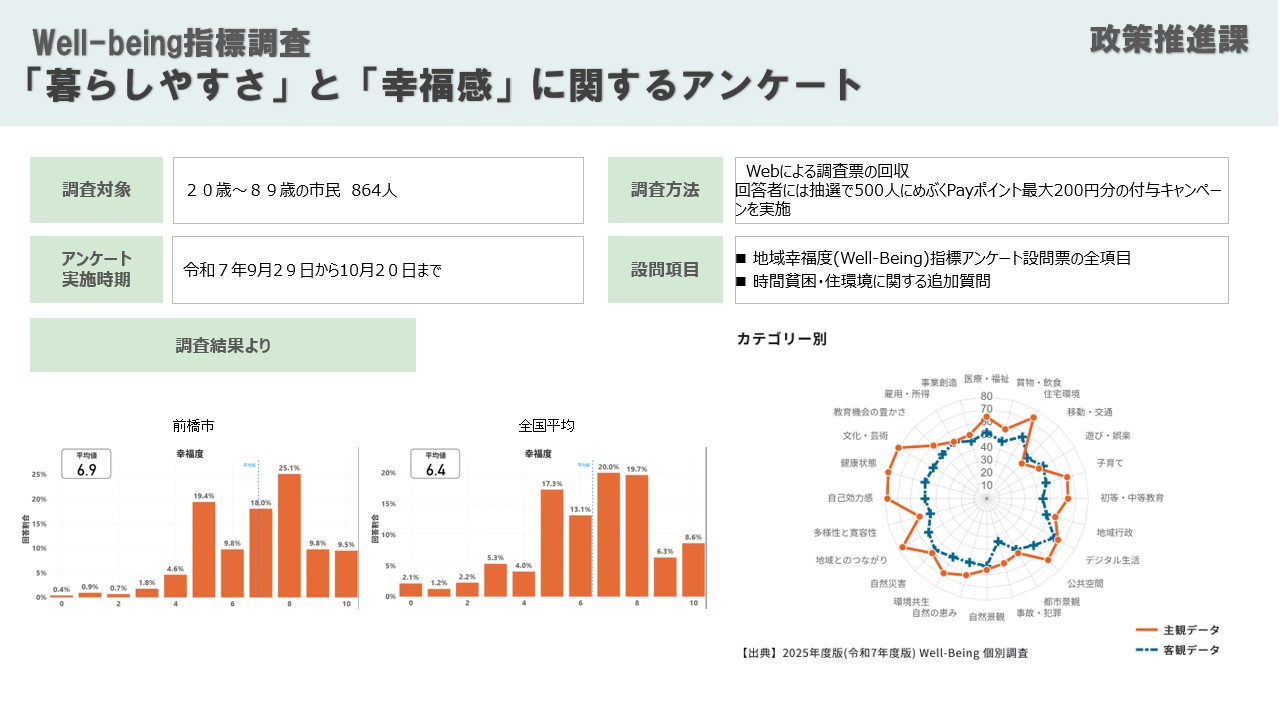Select the 時間貧困・住環境 bullet text
Screen dimensions: 1280x720
coord(870,281)
